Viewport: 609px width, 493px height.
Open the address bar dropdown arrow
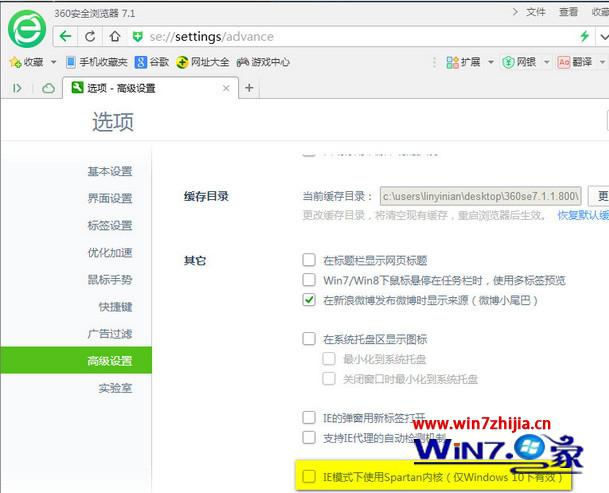tap(604, 37)
